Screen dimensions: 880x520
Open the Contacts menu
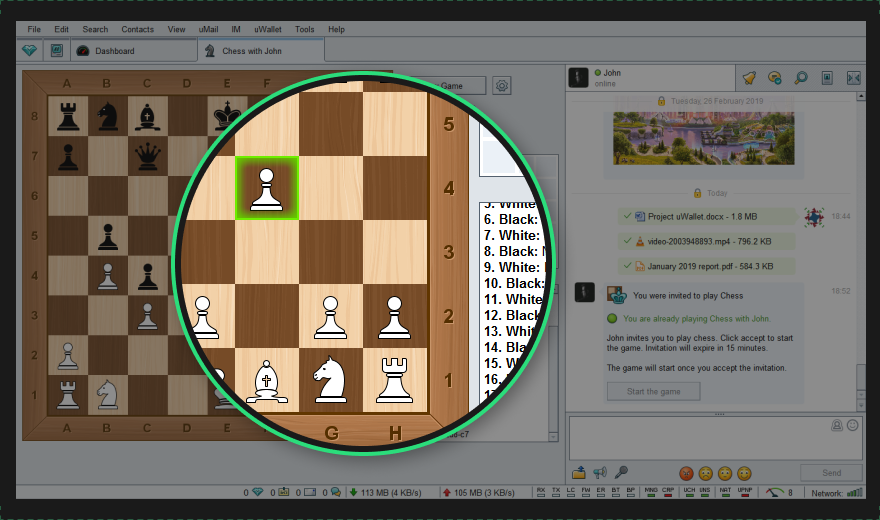coord(138,29)
